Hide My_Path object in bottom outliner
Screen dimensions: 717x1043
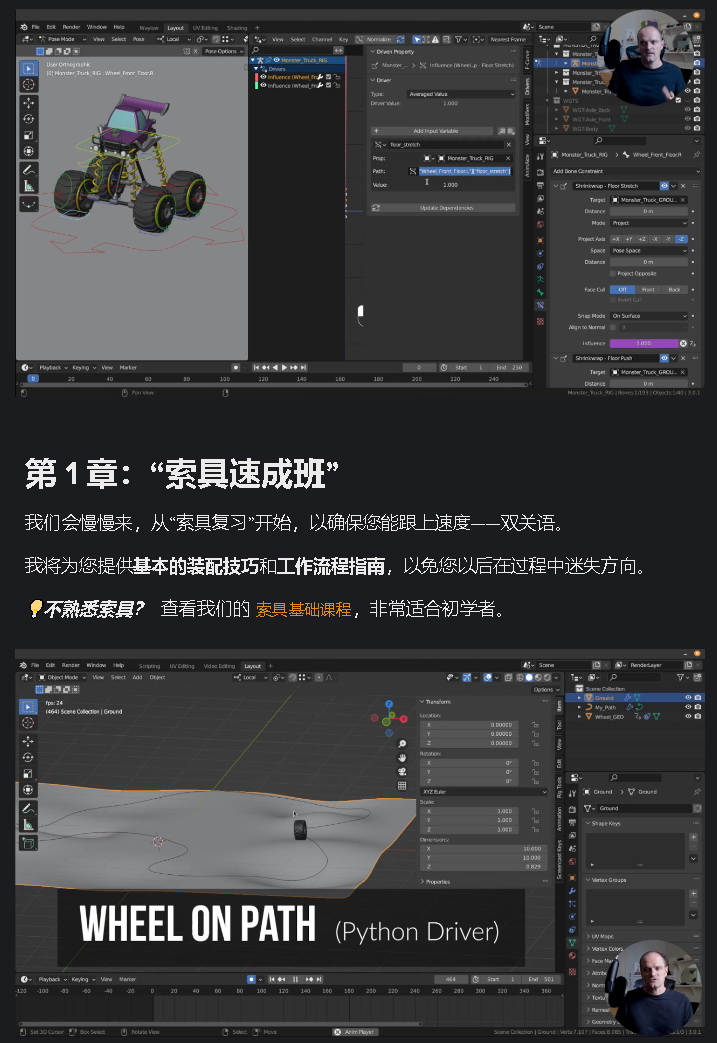click(x=688, y=707)
